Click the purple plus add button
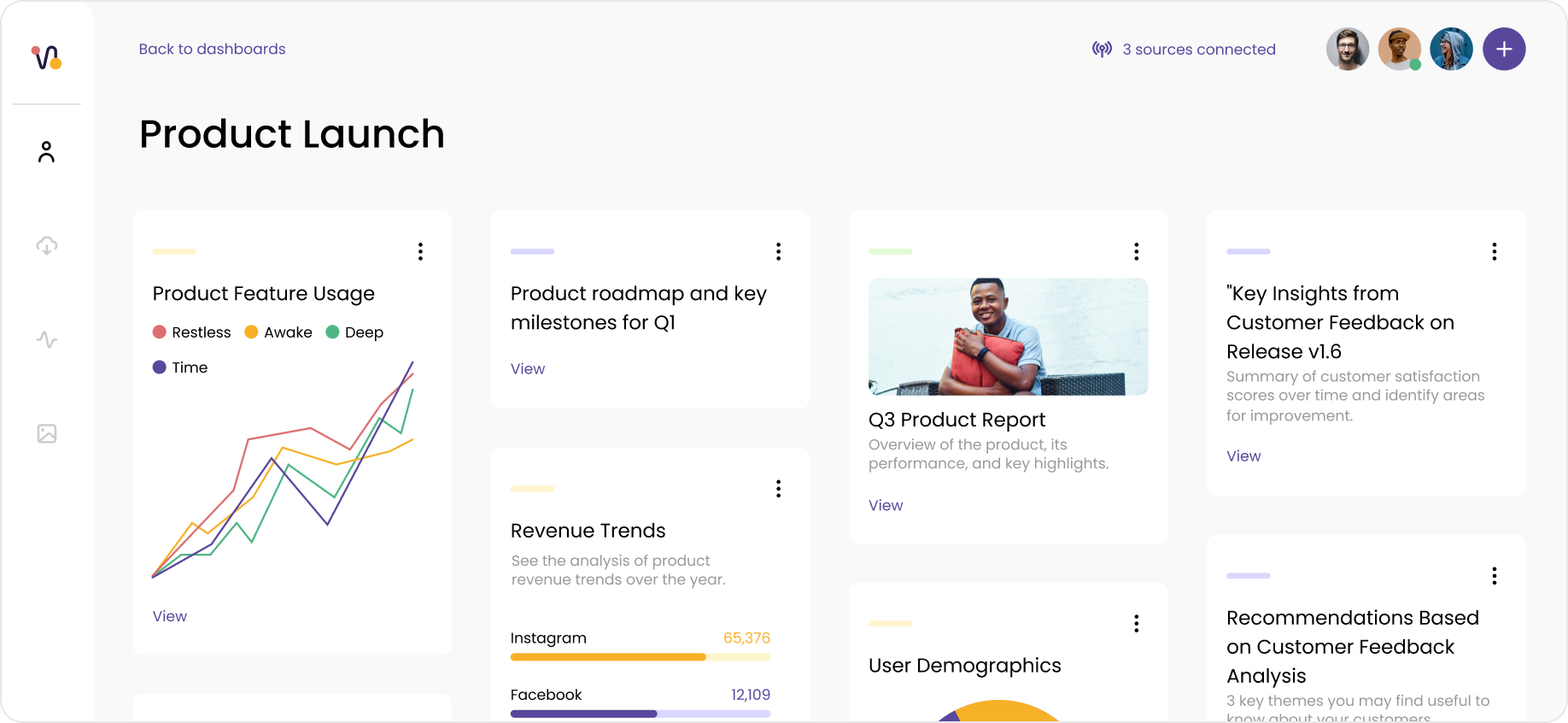 point(1503,50)
